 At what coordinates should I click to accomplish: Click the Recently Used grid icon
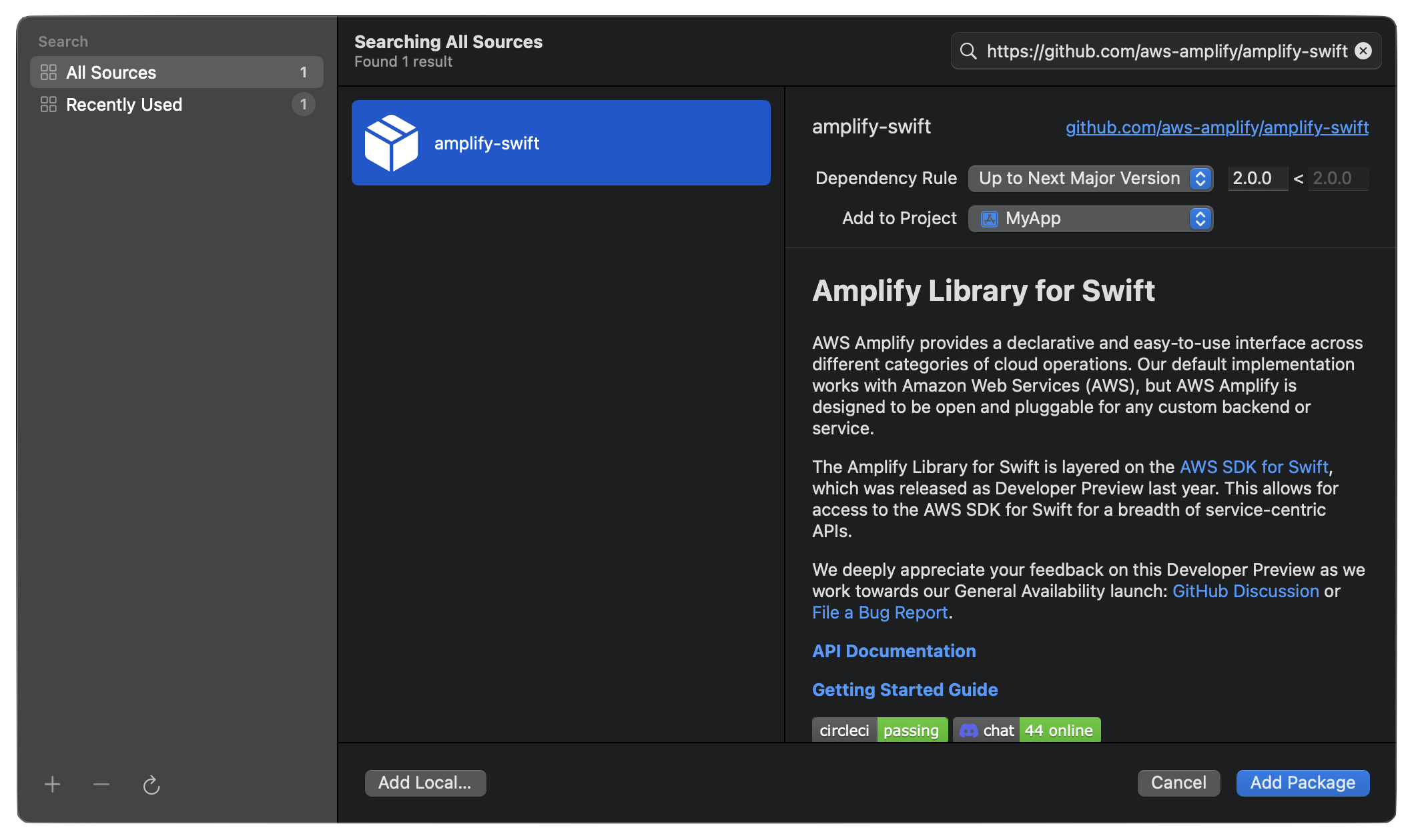pyautogui.click(x=49, y=104)
